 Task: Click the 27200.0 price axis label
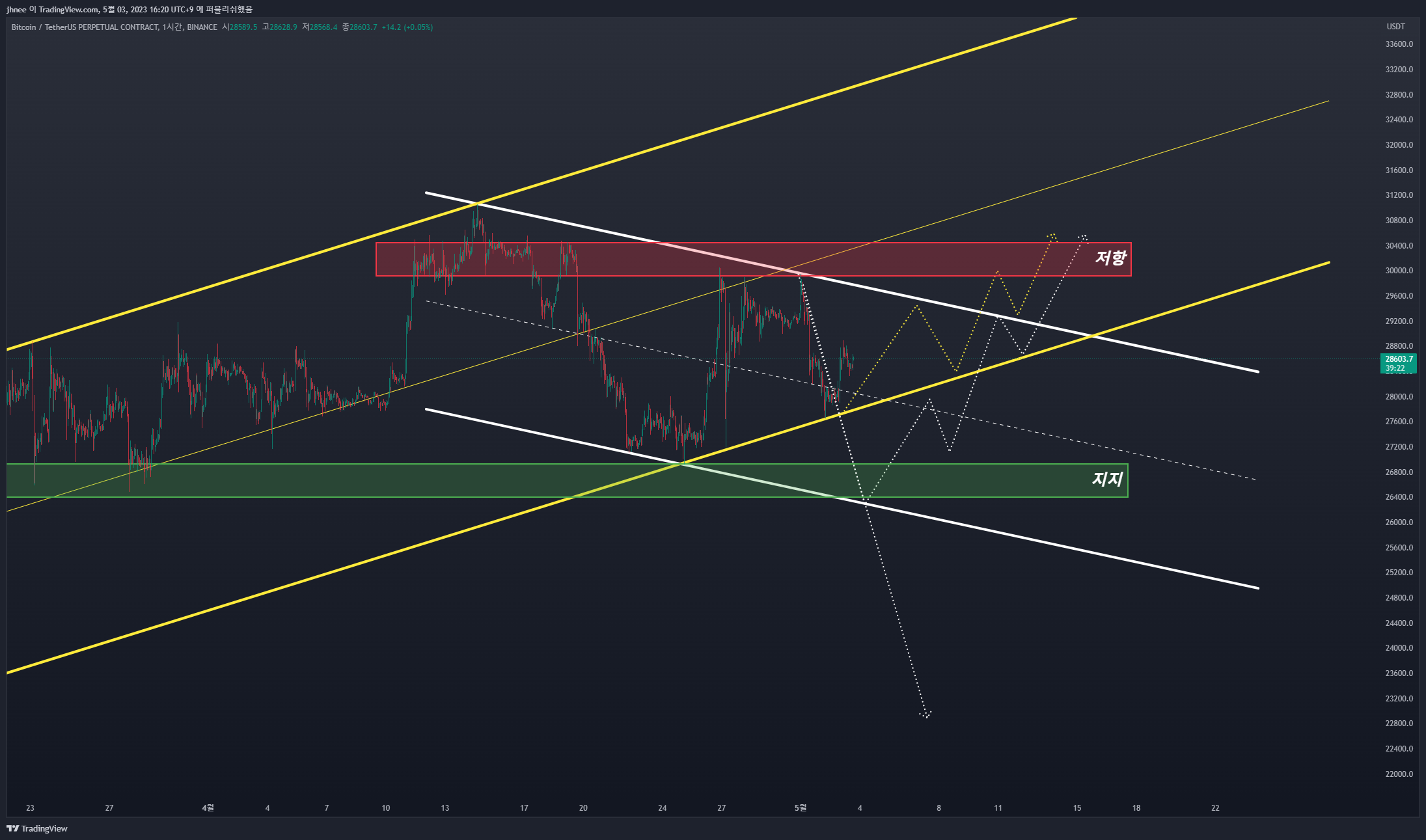1399,446
